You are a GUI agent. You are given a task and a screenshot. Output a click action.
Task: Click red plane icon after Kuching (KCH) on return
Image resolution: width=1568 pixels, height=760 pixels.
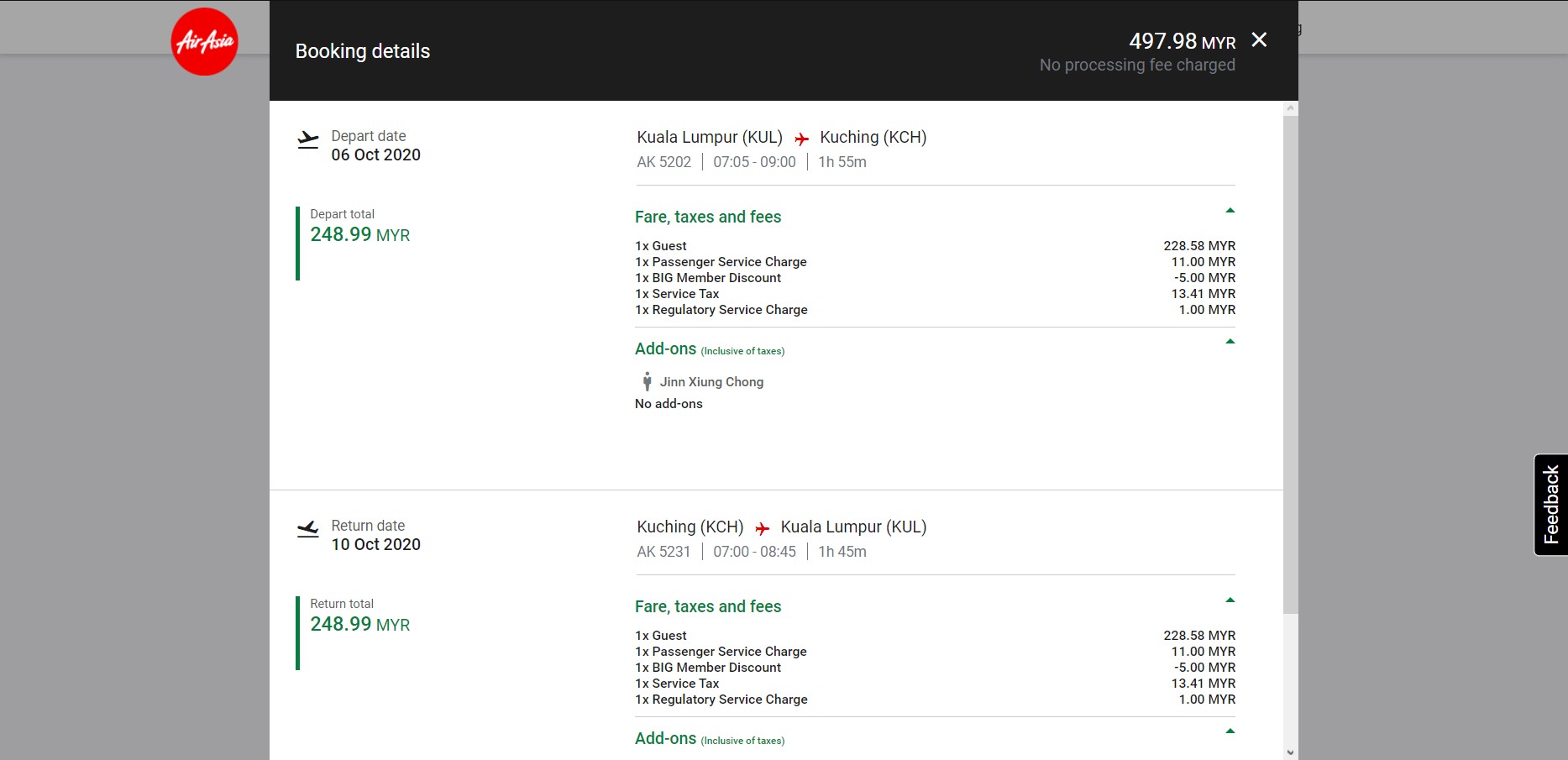[763, 528]
